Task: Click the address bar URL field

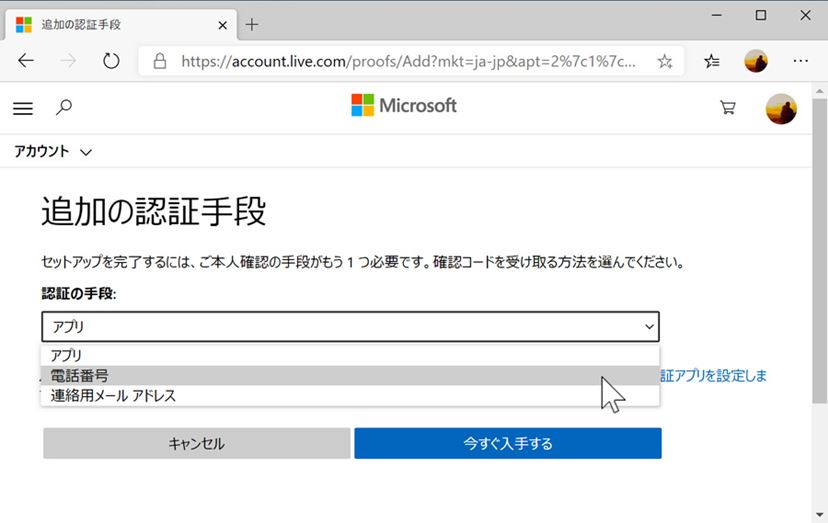Action: point(408,61)
